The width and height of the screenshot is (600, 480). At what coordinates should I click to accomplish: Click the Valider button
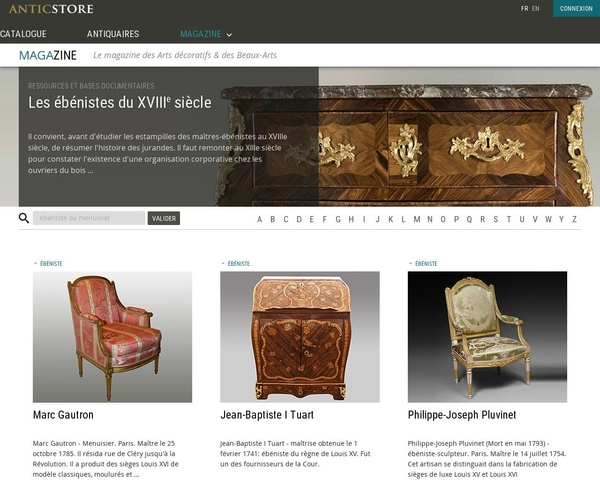[x=164, y=218]
